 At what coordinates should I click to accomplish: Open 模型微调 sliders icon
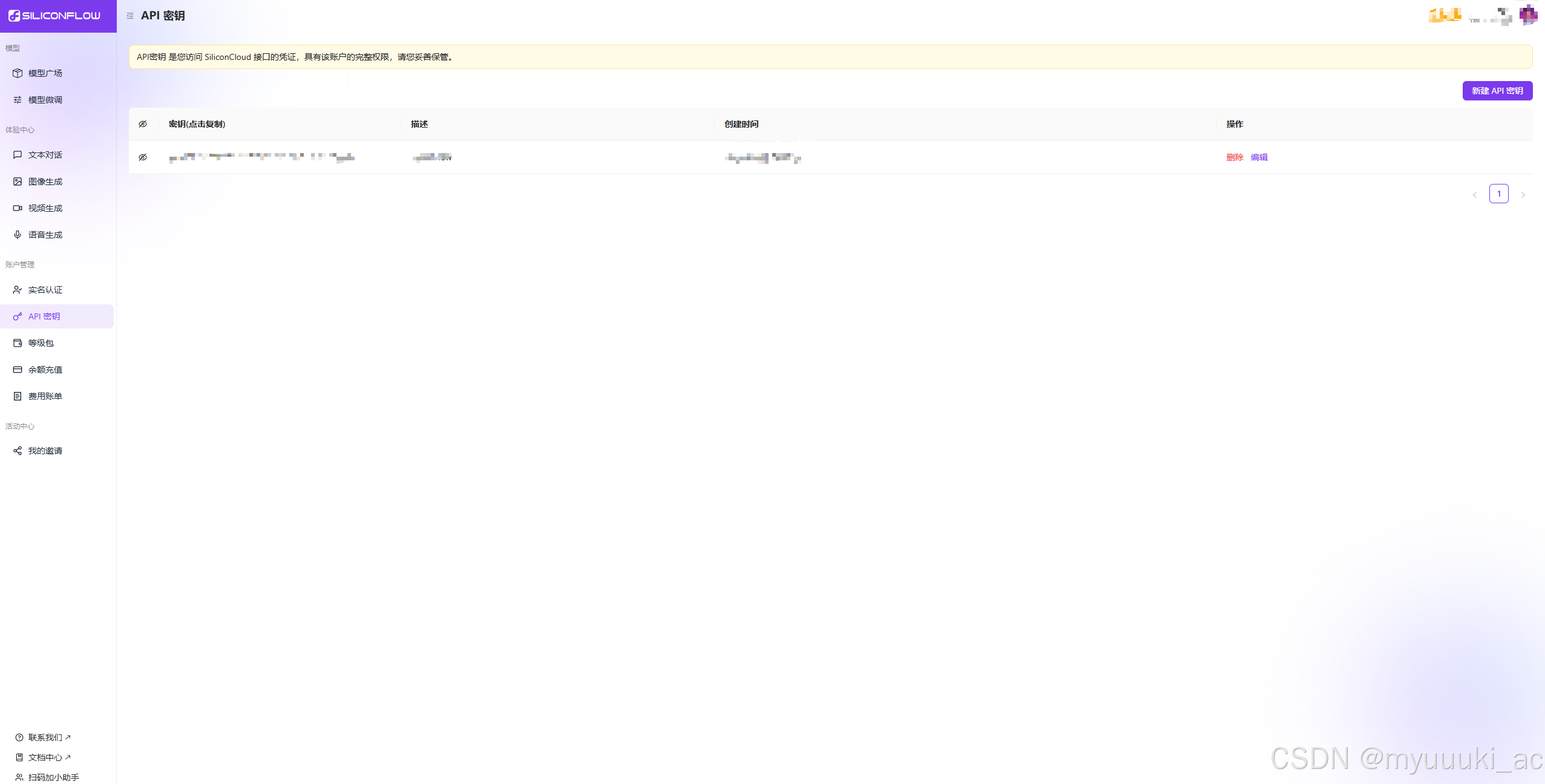coord(18,100)
